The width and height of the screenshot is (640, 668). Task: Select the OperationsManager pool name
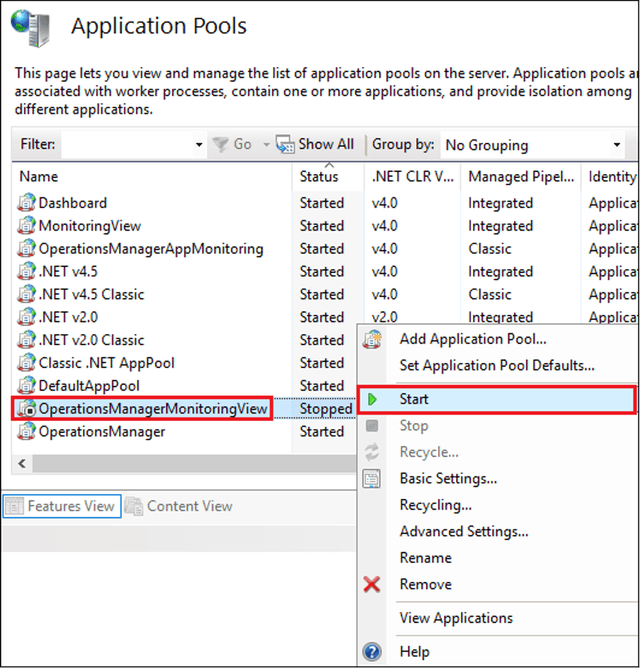point(101,432)
